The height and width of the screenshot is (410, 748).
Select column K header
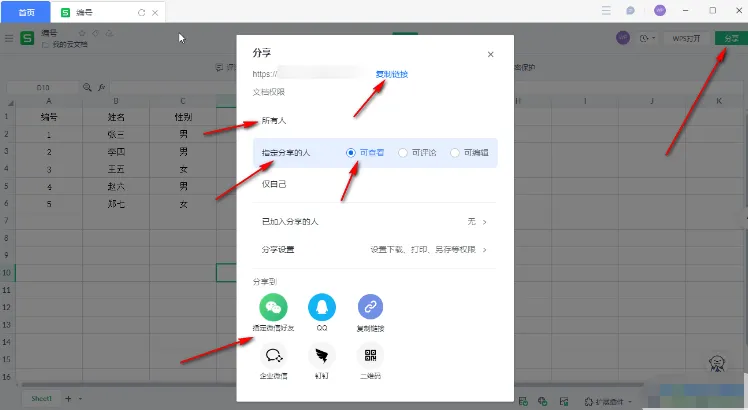(719, 101)
